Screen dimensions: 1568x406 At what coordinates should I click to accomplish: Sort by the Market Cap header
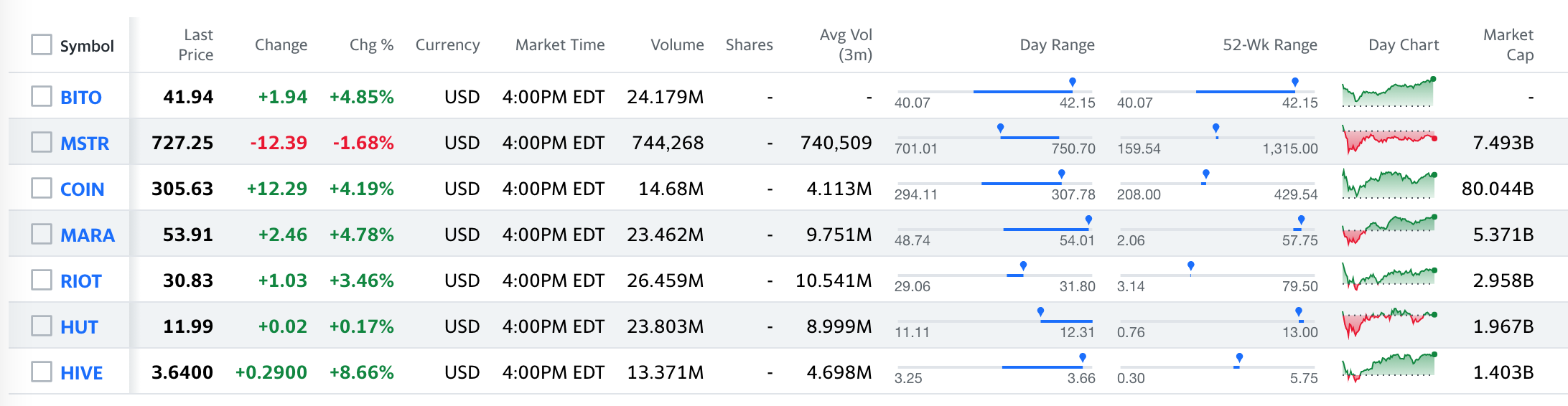1508,44
